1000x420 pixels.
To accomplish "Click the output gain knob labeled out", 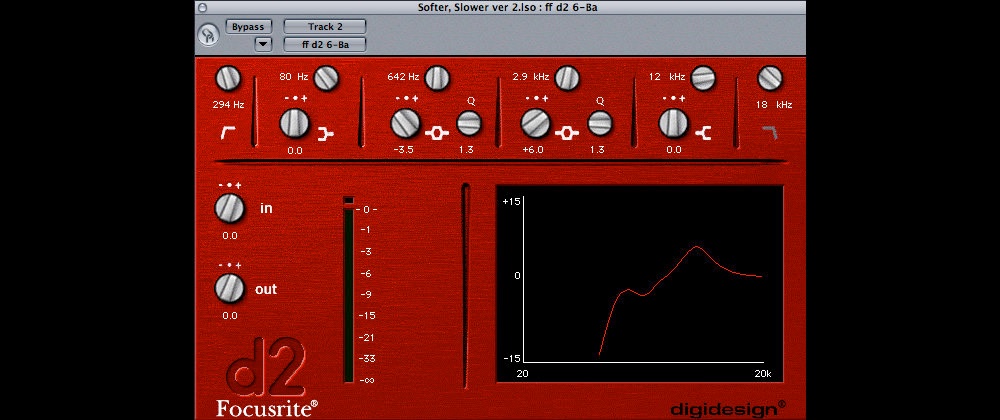I will tap(230, 289).
